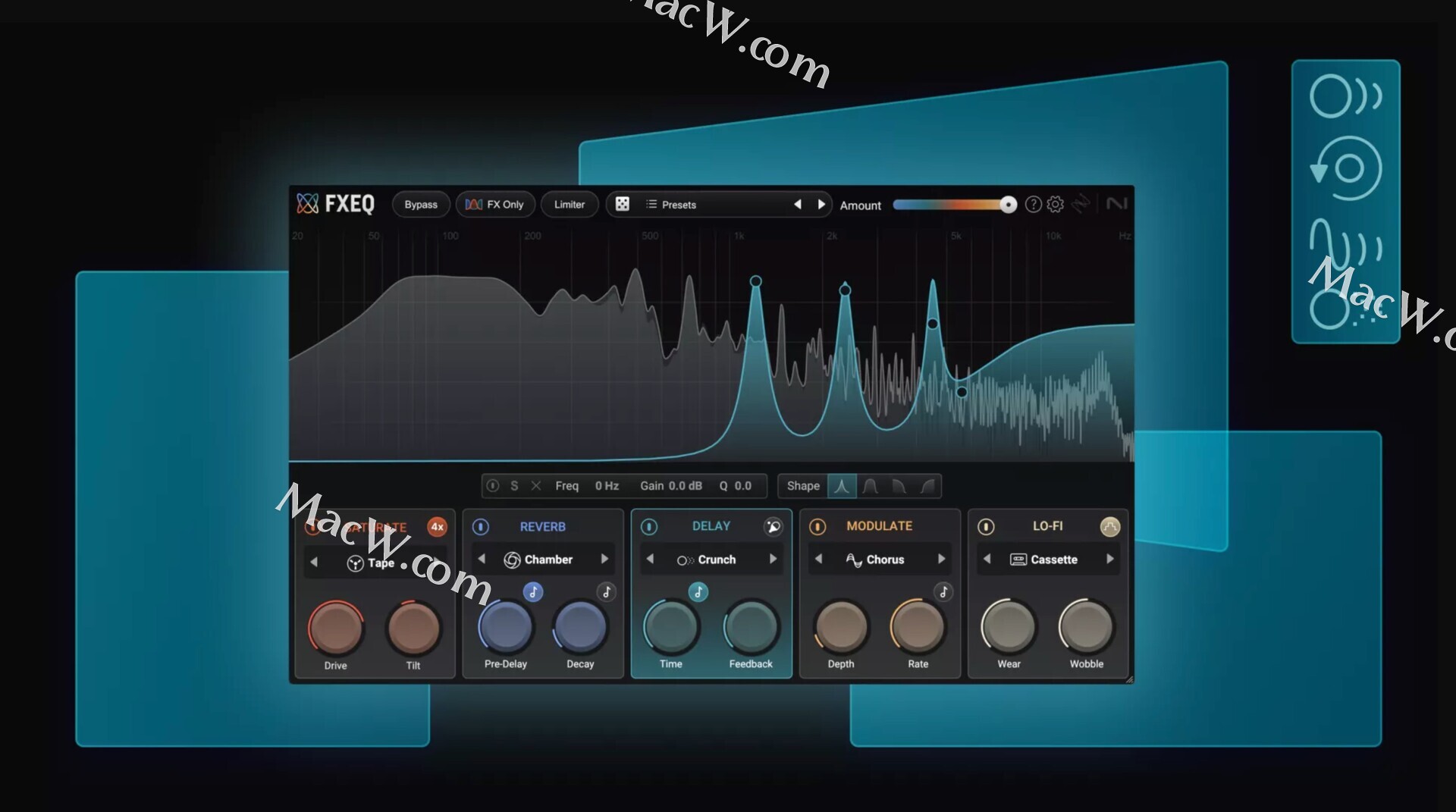The image size is (1456, 812).
Task: Open the Cassette lo-fi type selector
Action: (1043, 560)
